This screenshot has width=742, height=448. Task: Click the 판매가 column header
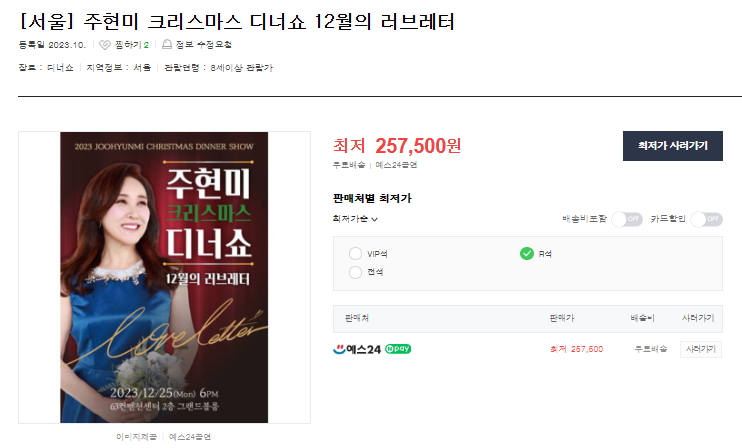(562, 318)
